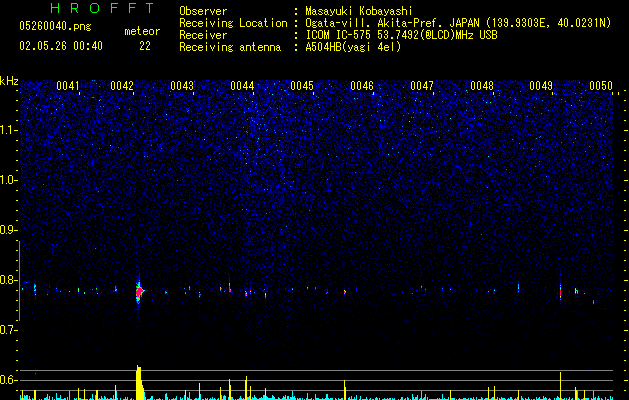Click the 0043 time marker
Screen dimensions: 629x400
point(182,86)
